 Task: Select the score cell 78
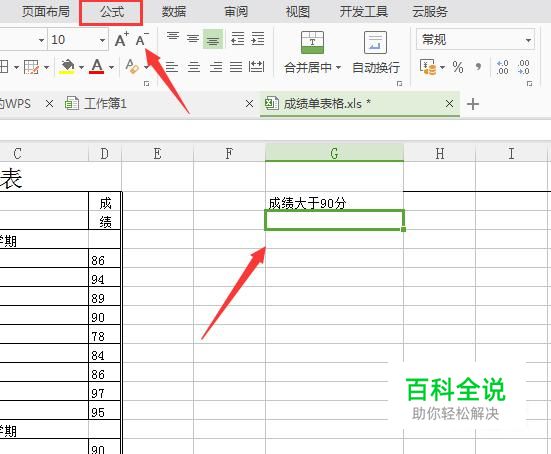click(x=104, y=335)
